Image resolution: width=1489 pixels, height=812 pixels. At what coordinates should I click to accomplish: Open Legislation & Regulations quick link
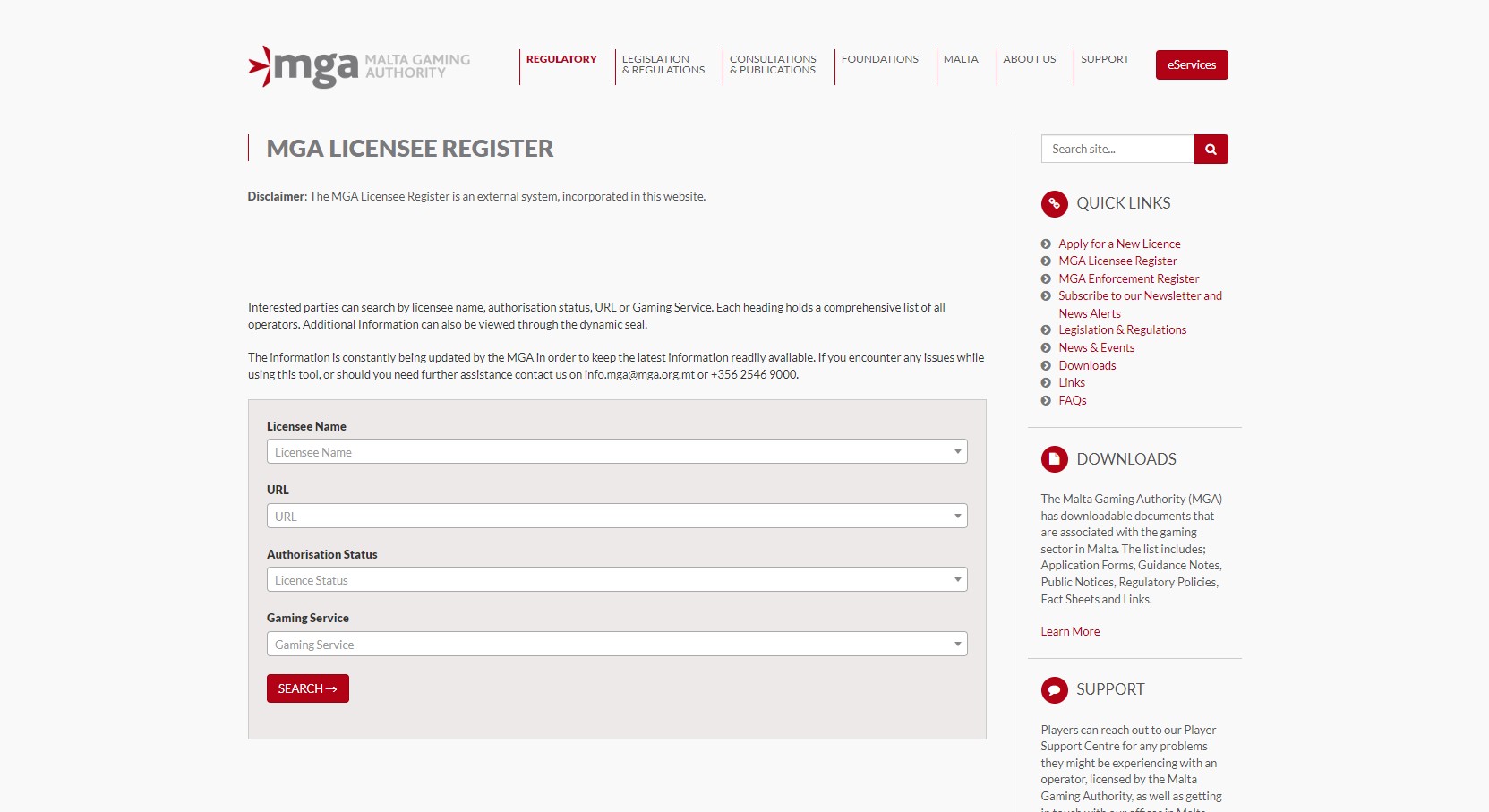tap(1122, 330)
